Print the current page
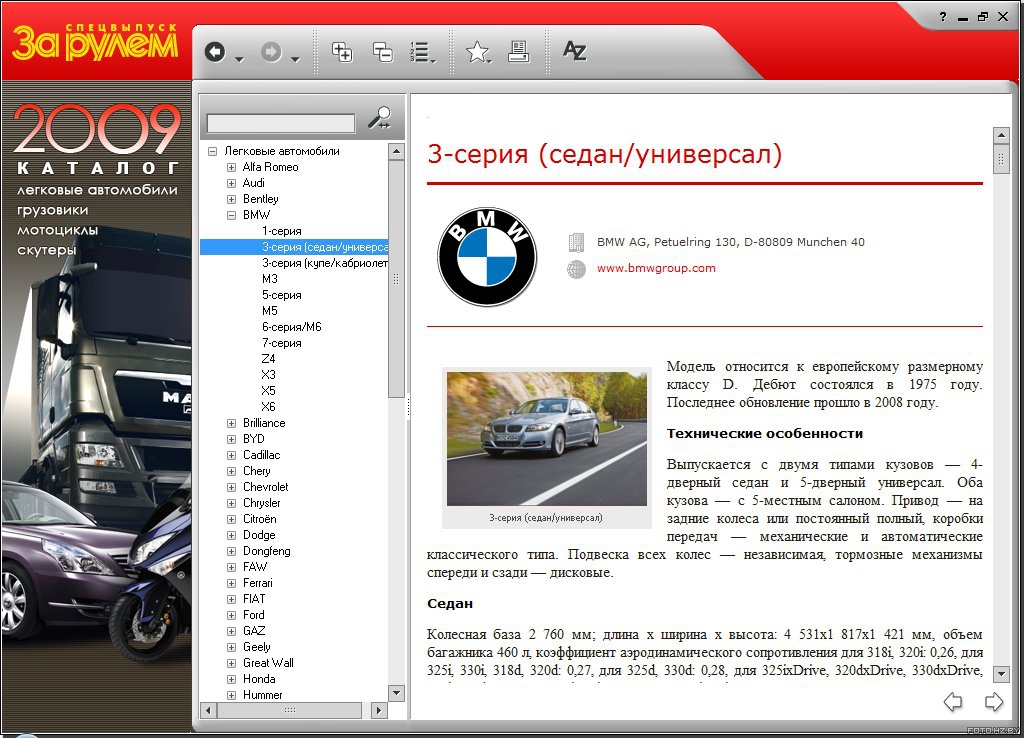Viewport: 1024px width, 738px height. (519, 52)
